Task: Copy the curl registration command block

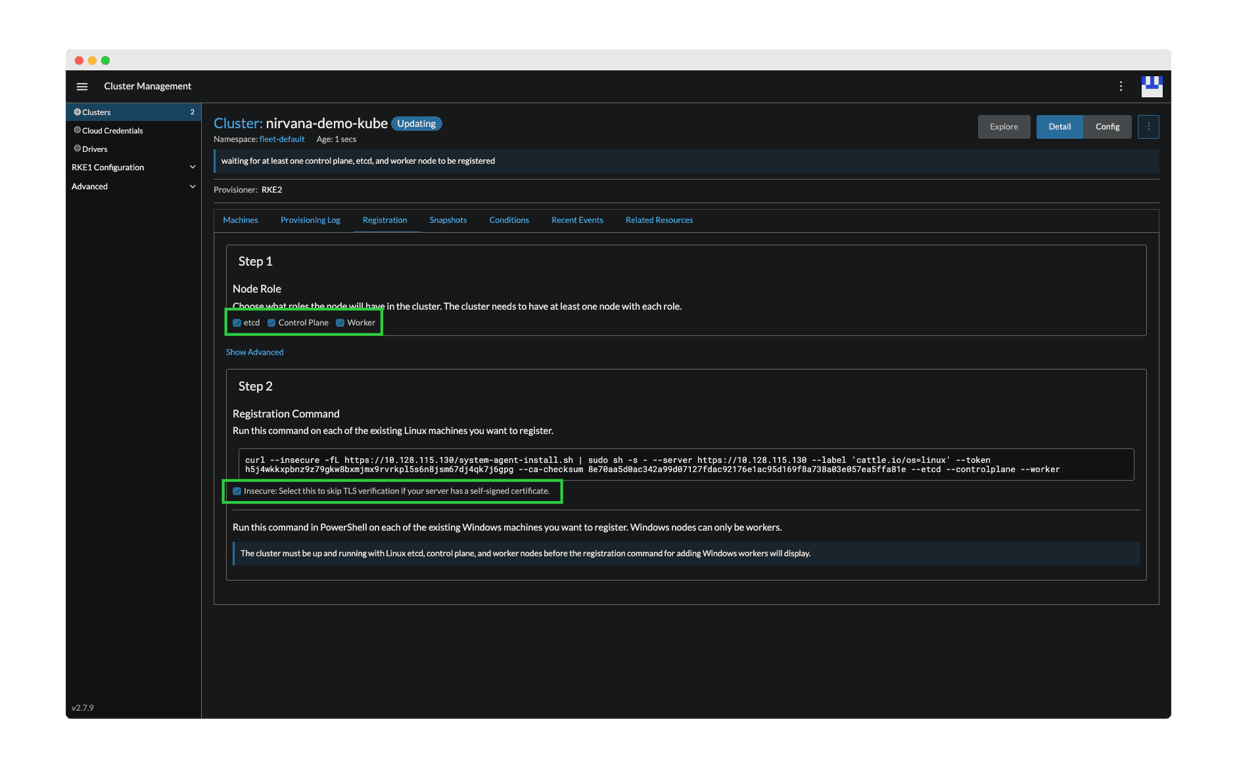Action: (686, 464)
